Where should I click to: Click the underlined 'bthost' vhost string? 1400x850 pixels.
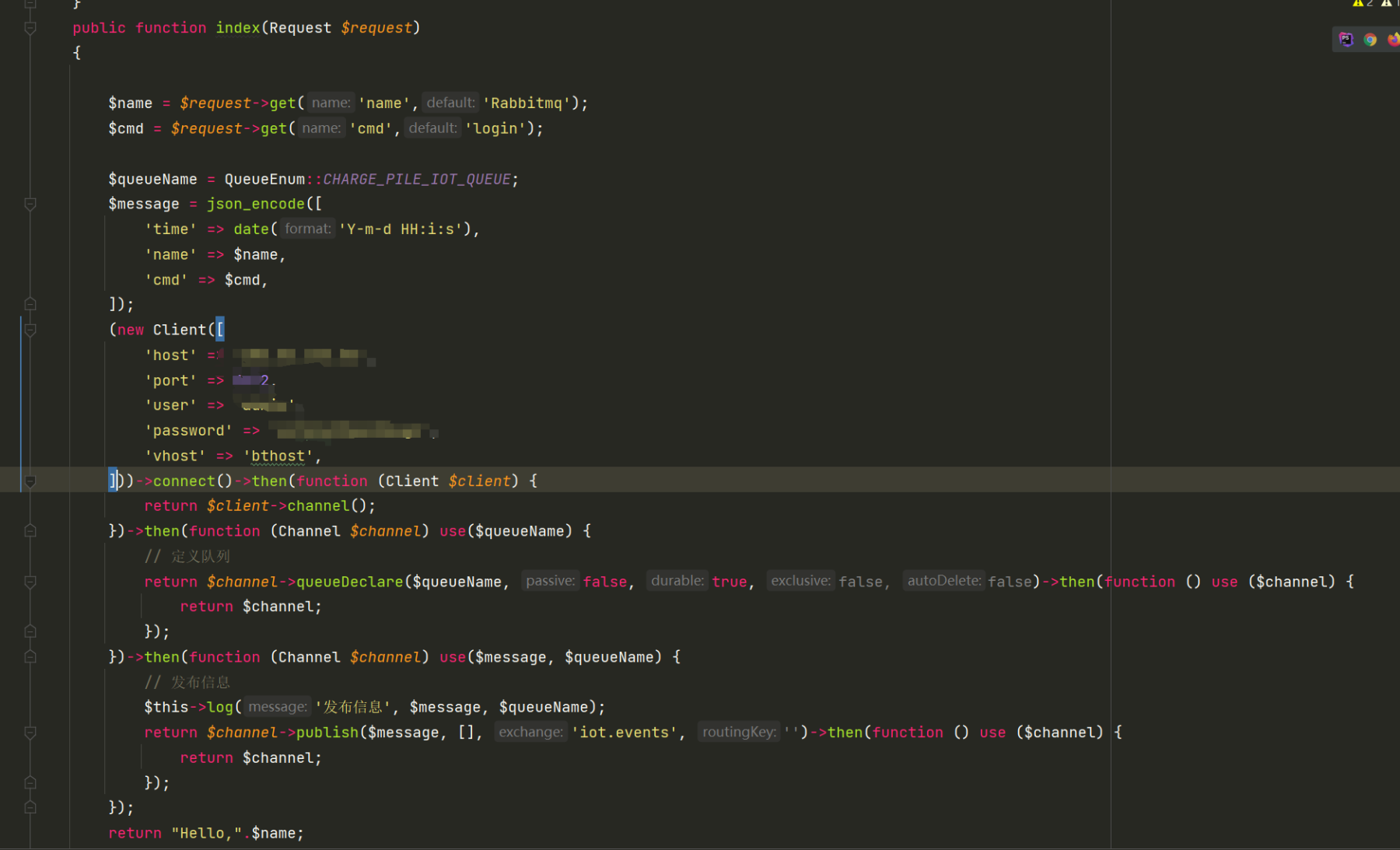click(x=278, y=456)
